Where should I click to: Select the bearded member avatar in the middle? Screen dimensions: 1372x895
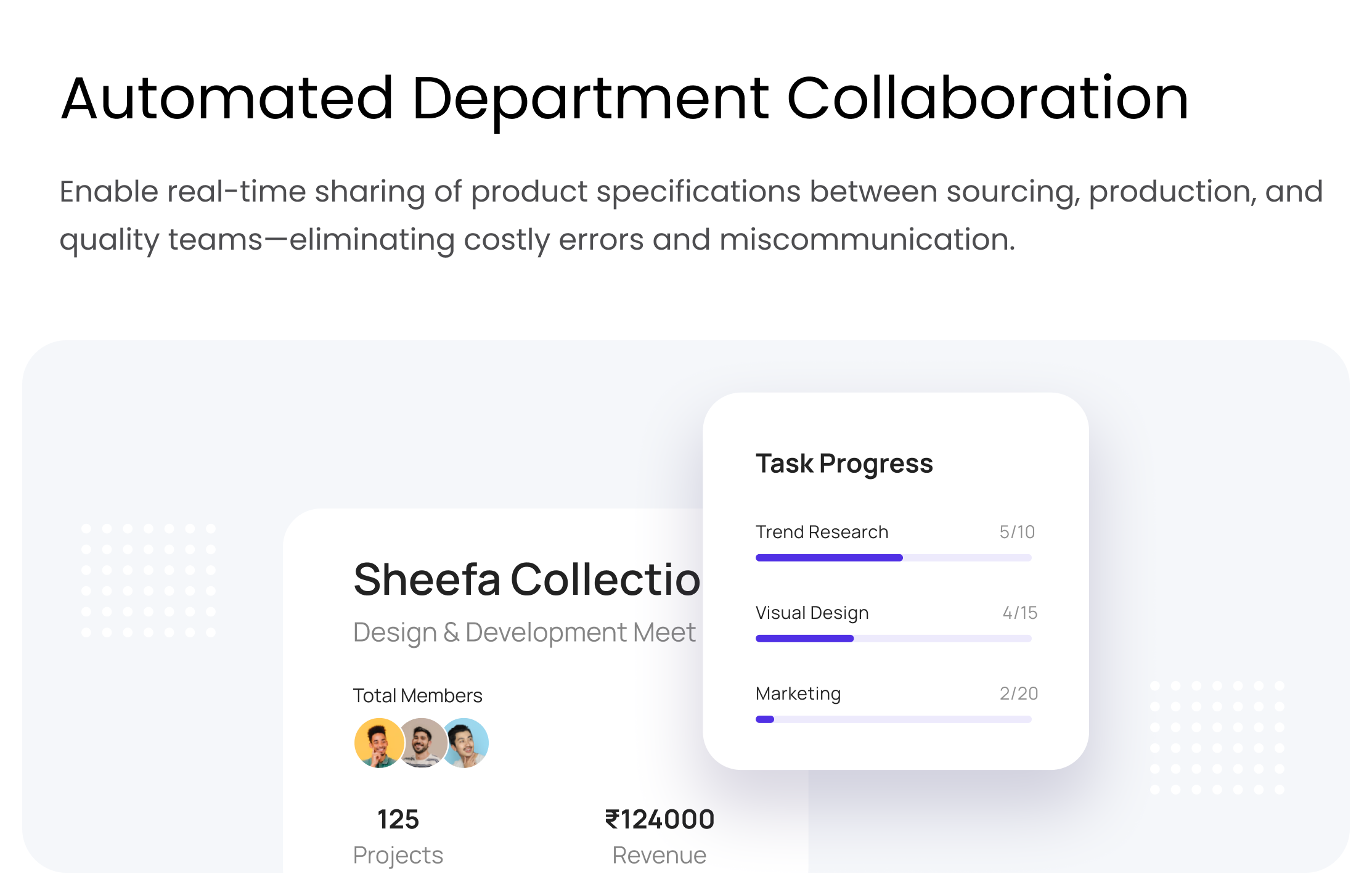click(422, 743)
